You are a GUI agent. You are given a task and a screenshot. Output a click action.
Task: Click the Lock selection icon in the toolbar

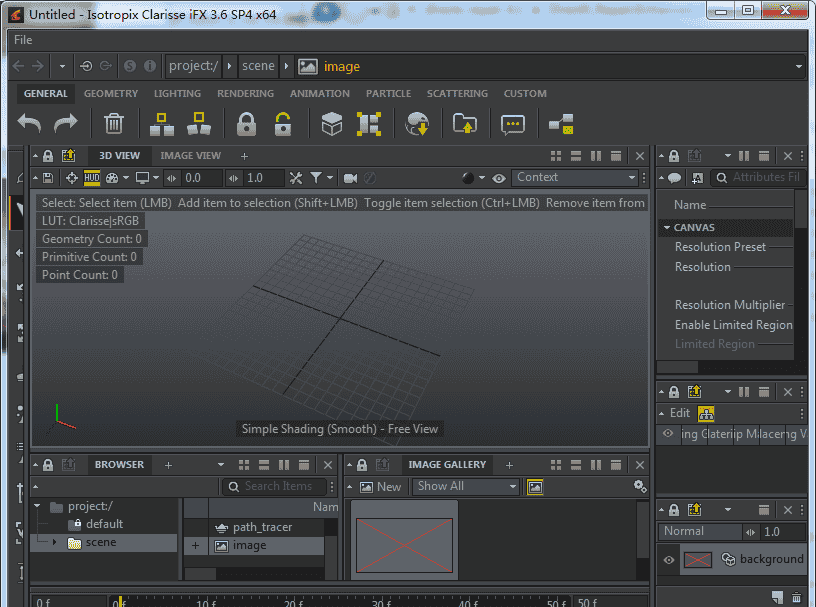click(x=247, y=124)
